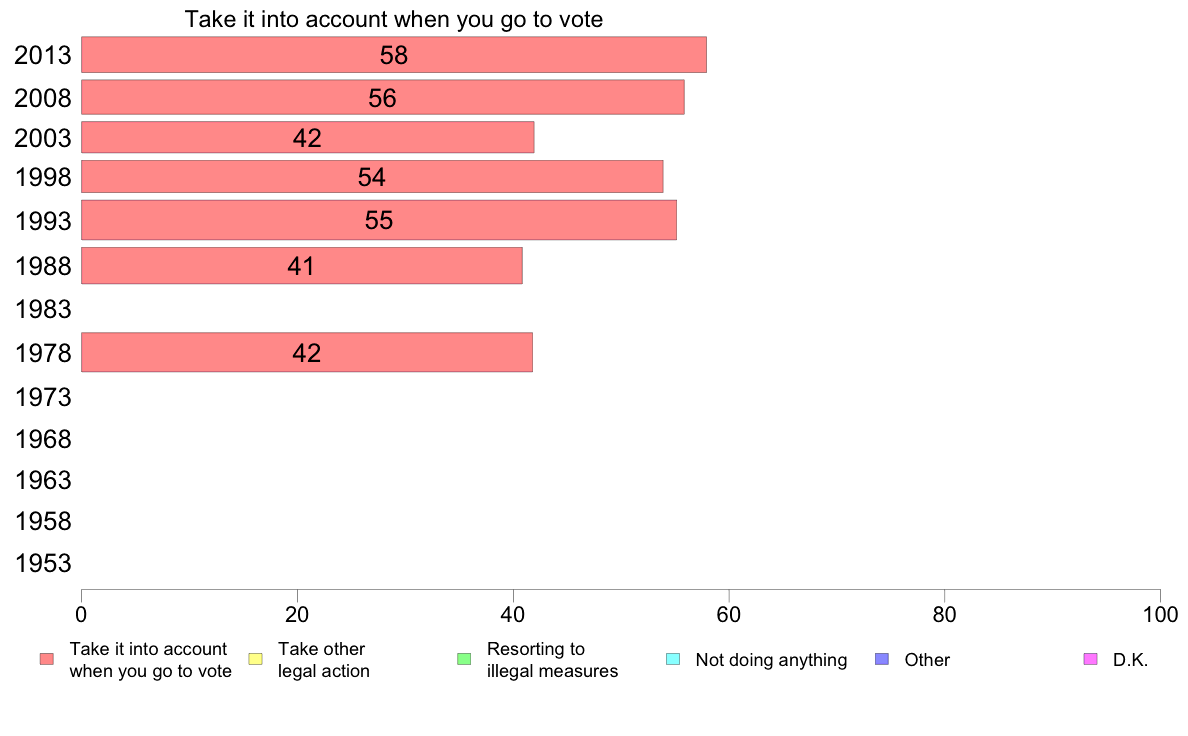
Task: Click the 100 tick on x-axis
Action: pos(1160,615)
